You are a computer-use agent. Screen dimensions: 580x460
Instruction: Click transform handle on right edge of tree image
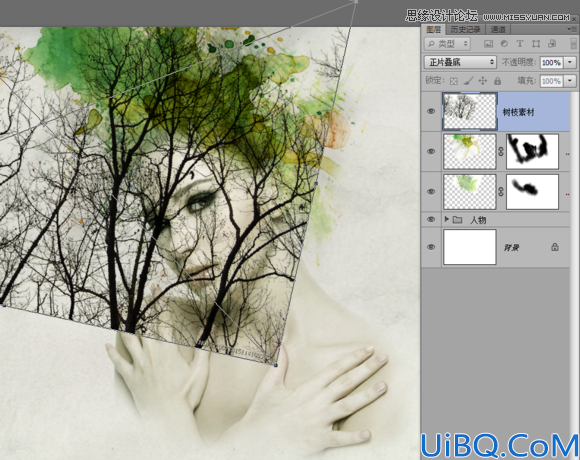click(x=316, y=183)
